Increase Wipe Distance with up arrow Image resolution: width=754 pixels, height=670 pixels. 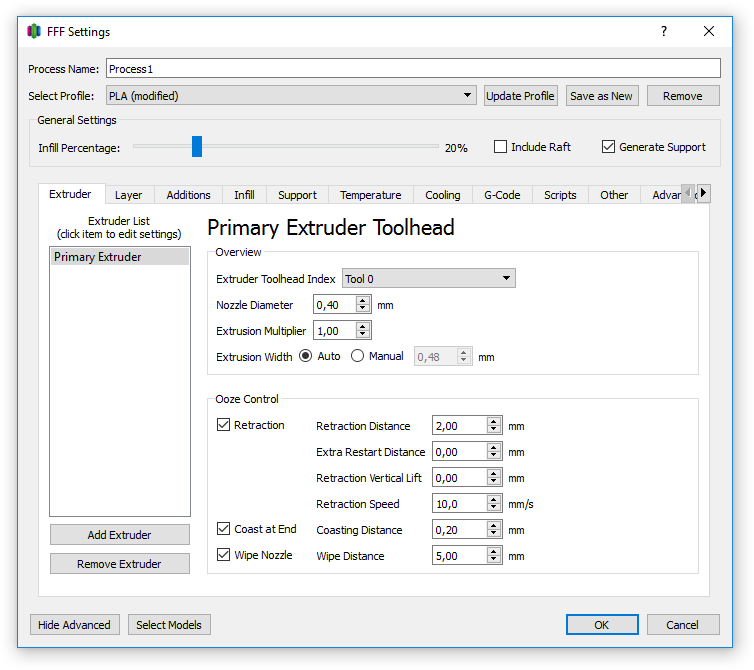(494, 551)
